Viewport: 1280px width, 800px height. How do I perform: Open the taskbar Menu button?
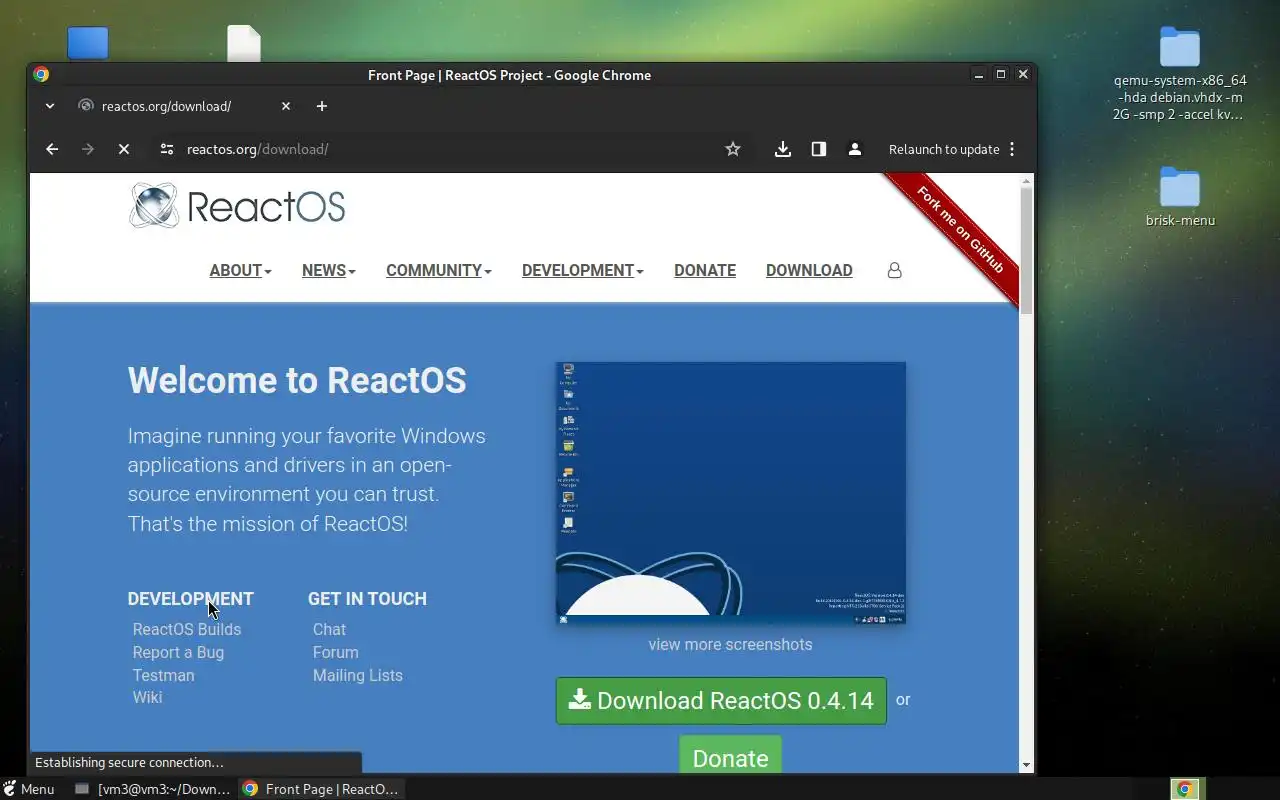click(x=28, y=789)
